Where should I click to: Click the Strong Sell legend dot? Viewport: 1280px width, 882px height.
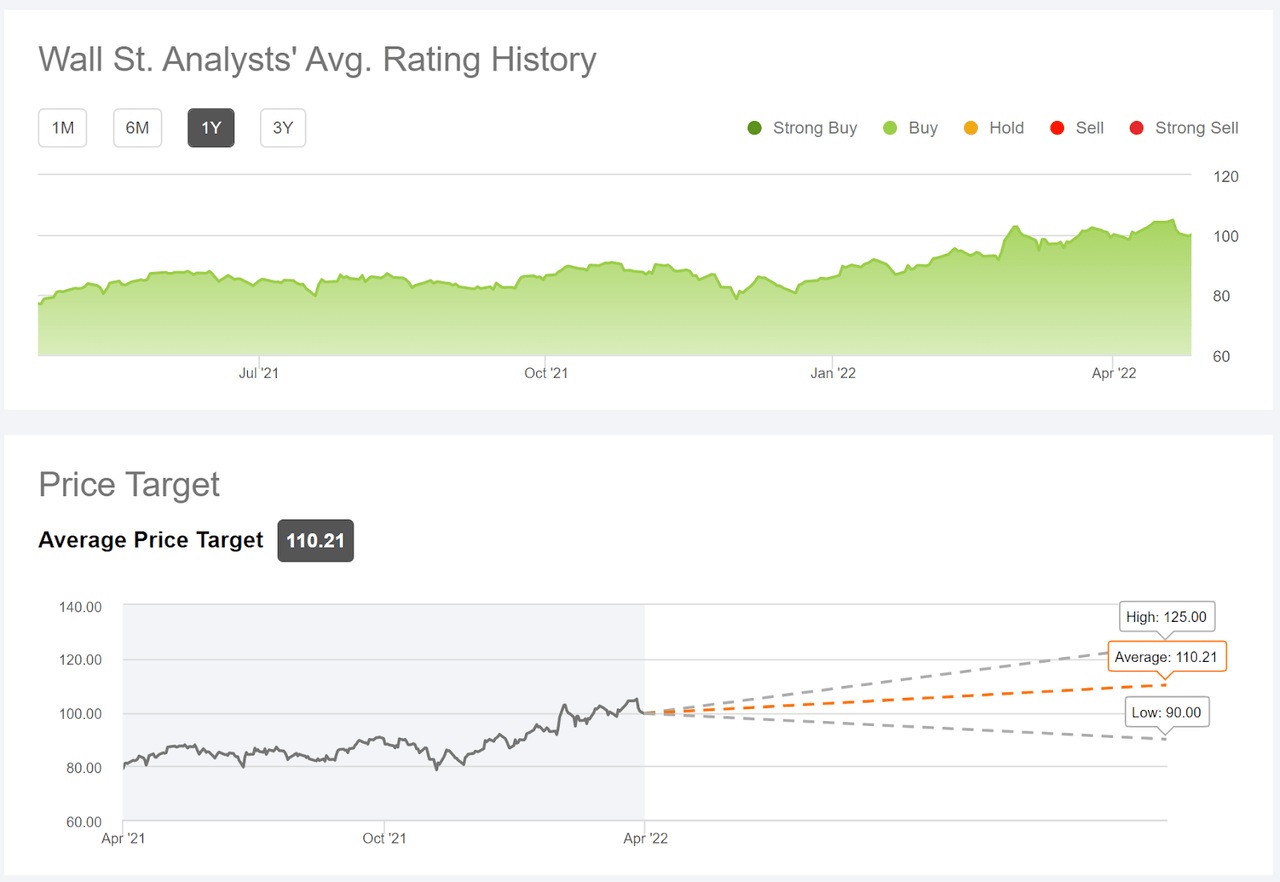coord(1136,128)
